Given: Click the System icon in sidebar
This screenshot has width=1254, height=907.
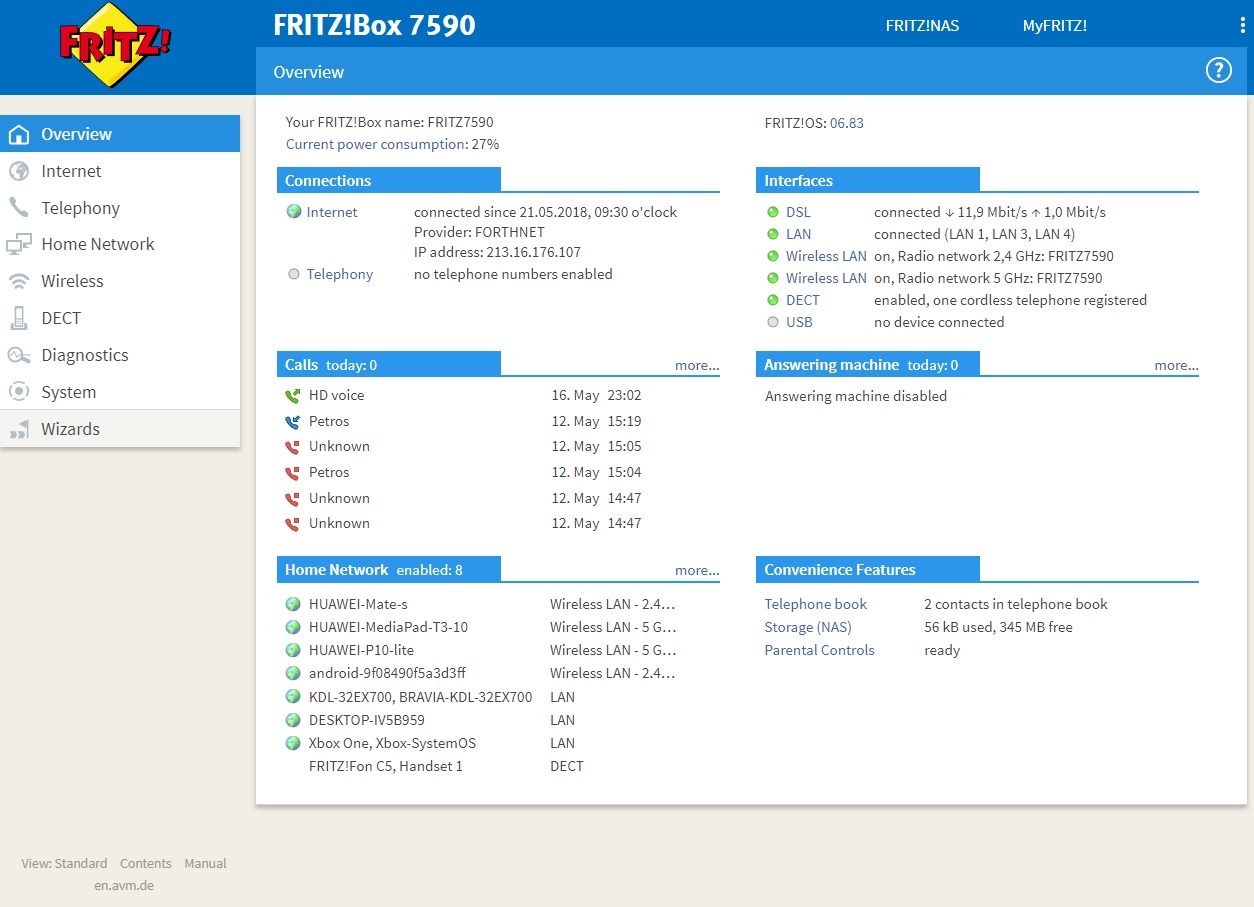Looking at the screenshot, I should tap(18, 392).
